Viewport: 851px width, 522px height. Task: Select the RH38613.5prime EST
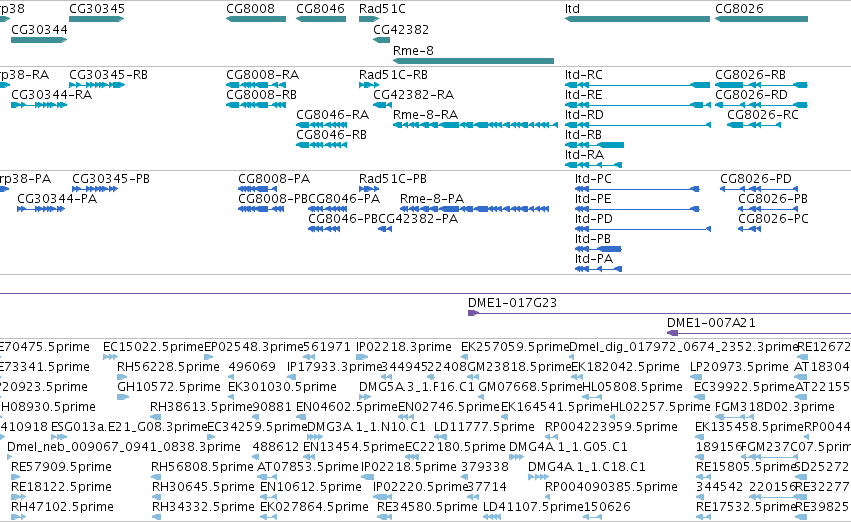click(x=156, y=417)
